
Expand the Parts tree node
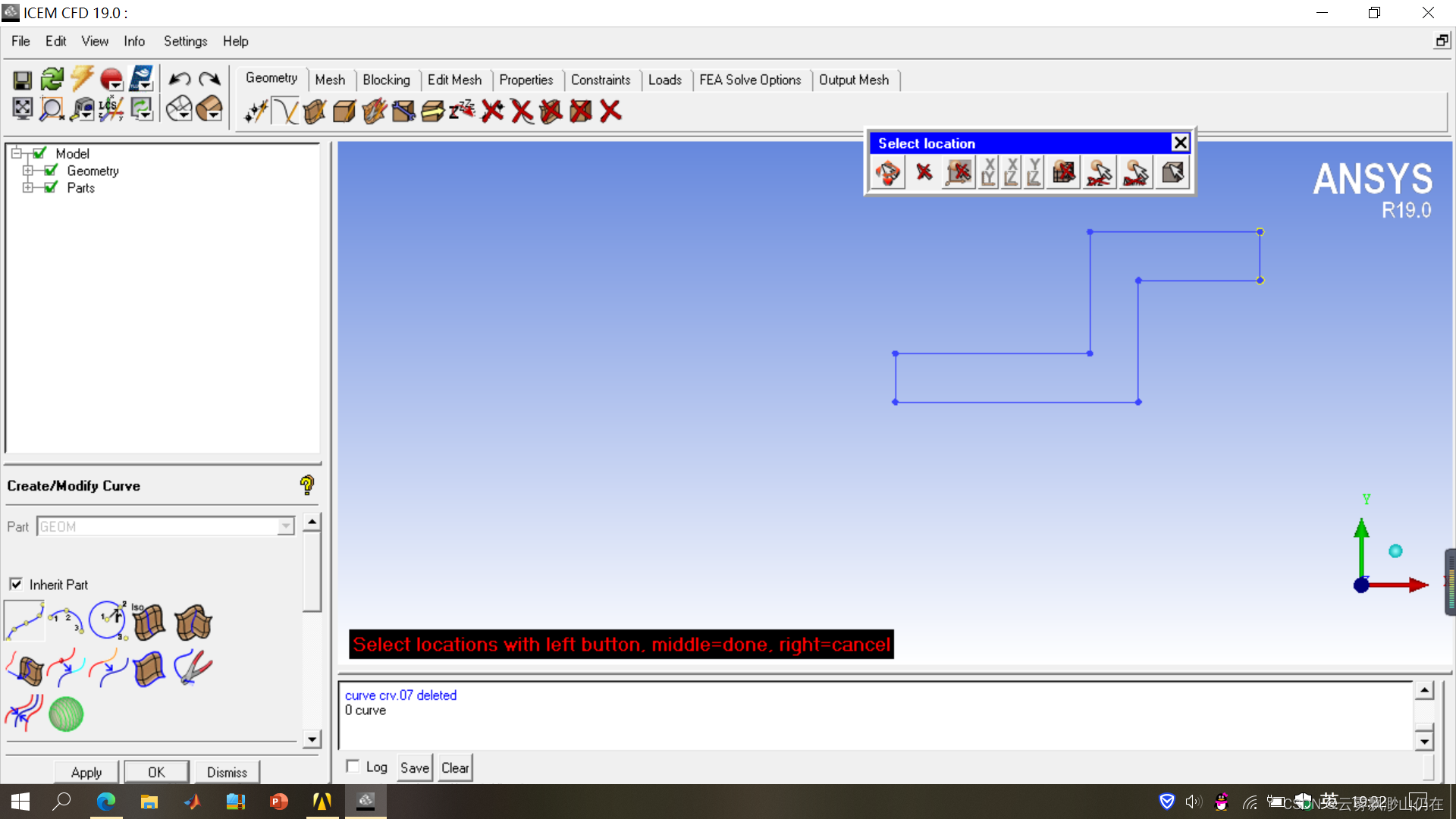28,187
